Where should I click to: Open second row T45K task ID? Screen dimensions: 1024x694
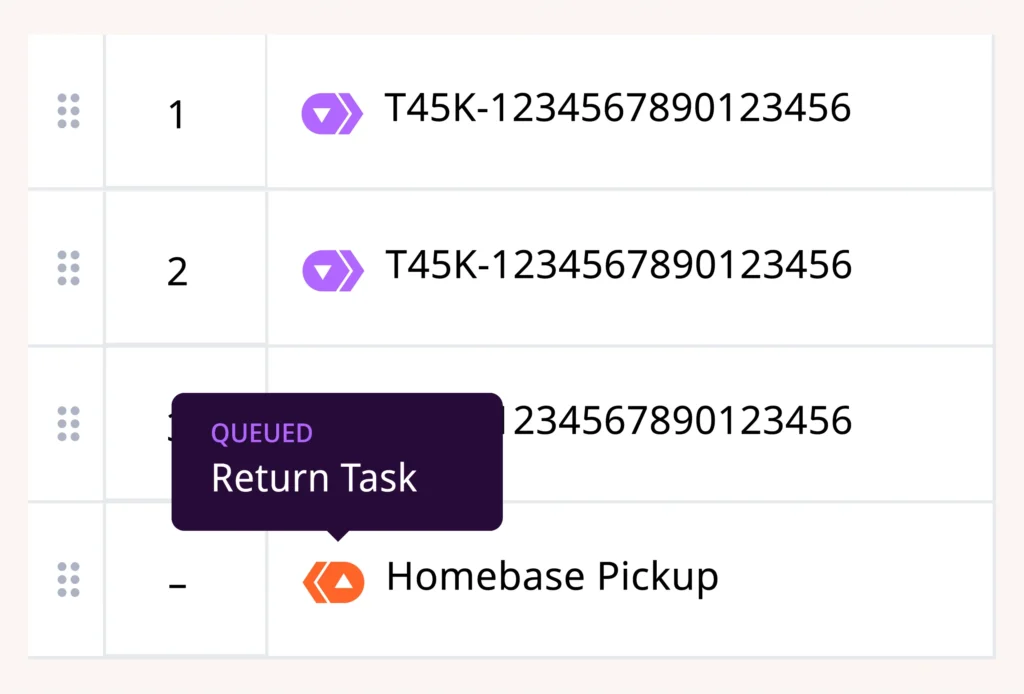point(618,266)
